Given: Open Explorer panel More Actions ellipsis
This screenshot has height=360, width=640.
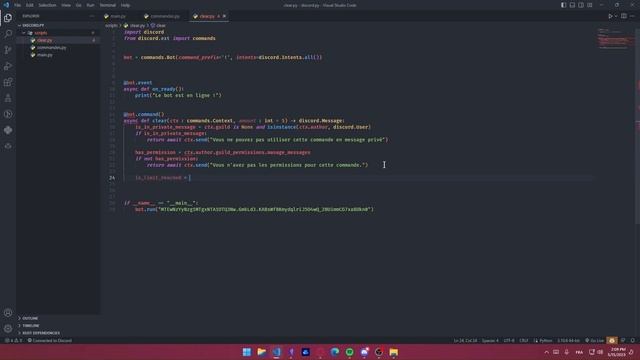Looking at the screenshot, I should [92, 16].
